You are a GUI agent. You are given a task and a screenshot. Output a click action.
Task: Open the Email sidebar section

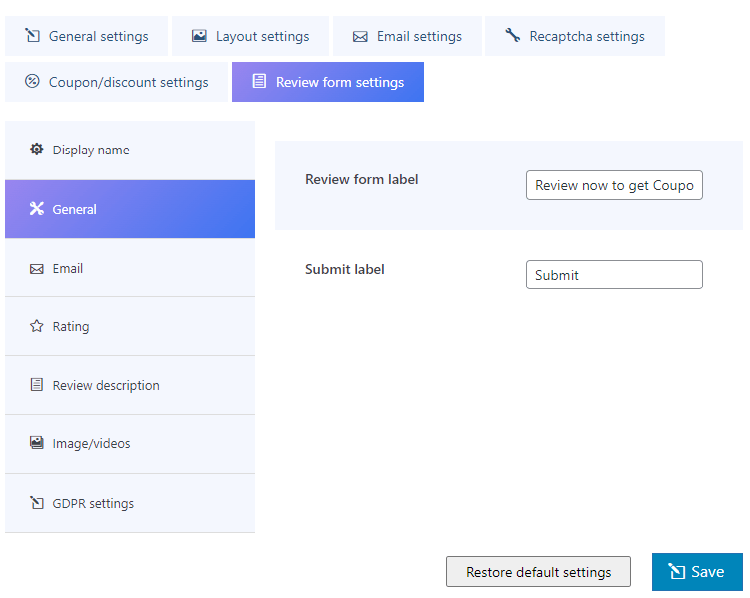(x=130, y=268)
